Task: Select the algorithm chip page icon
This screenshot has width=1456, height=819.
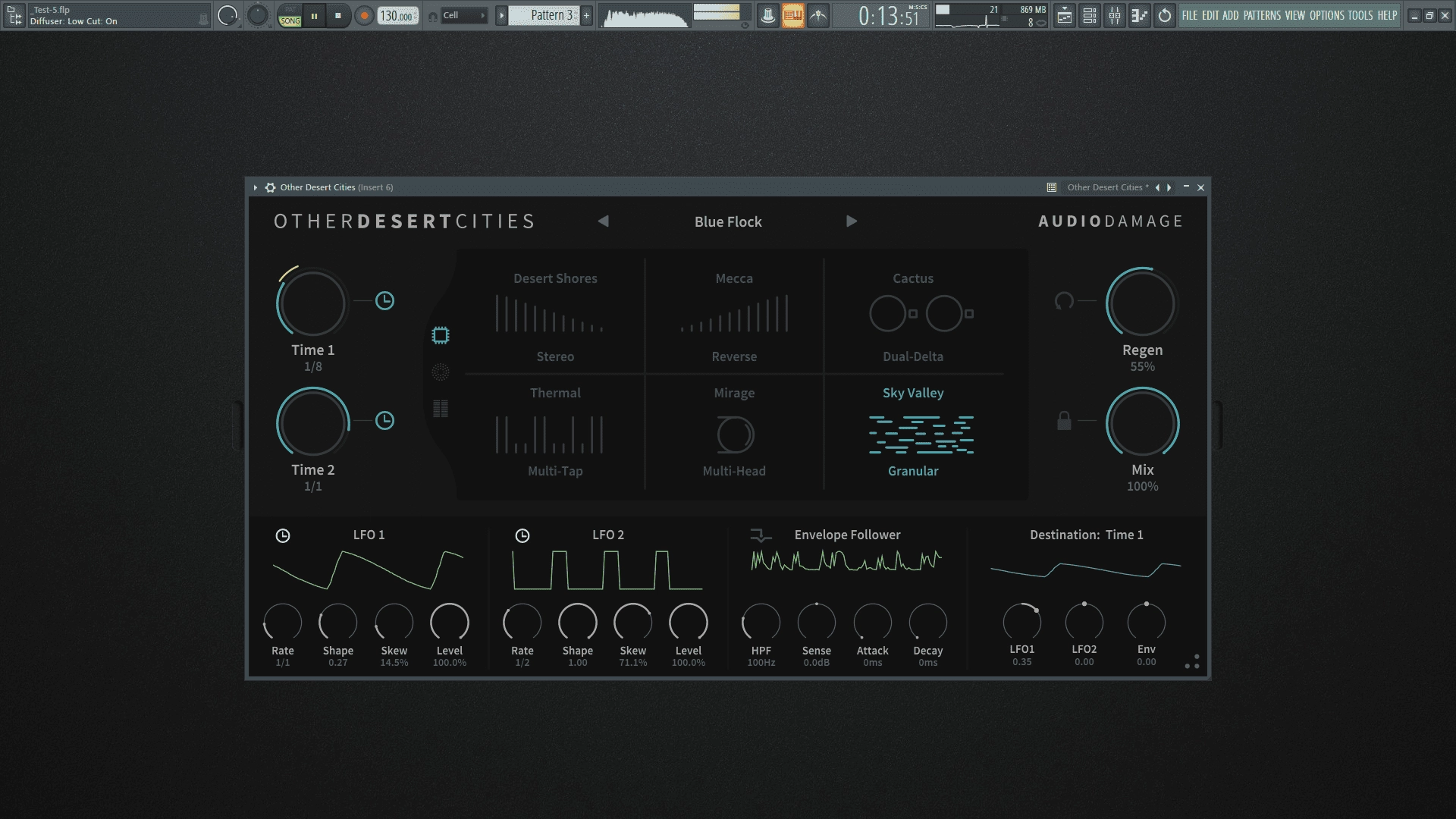Action: click(x=441, y=335)
